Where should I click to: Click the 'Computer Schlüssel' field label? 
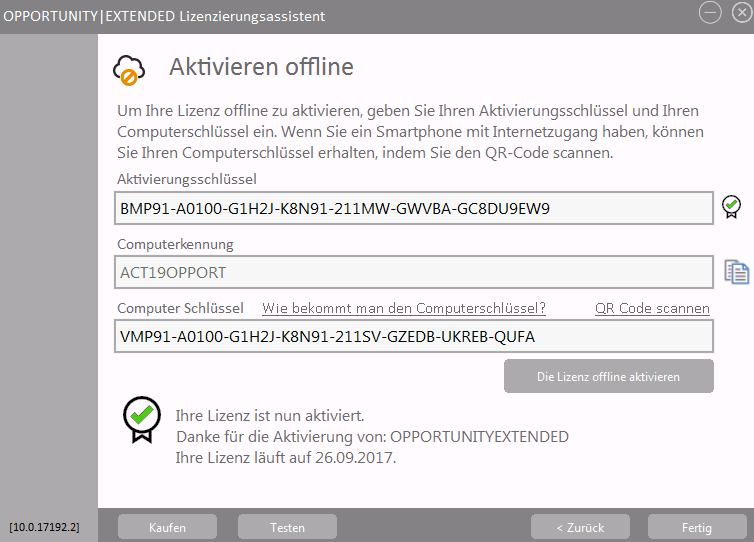tap(180, 308)
